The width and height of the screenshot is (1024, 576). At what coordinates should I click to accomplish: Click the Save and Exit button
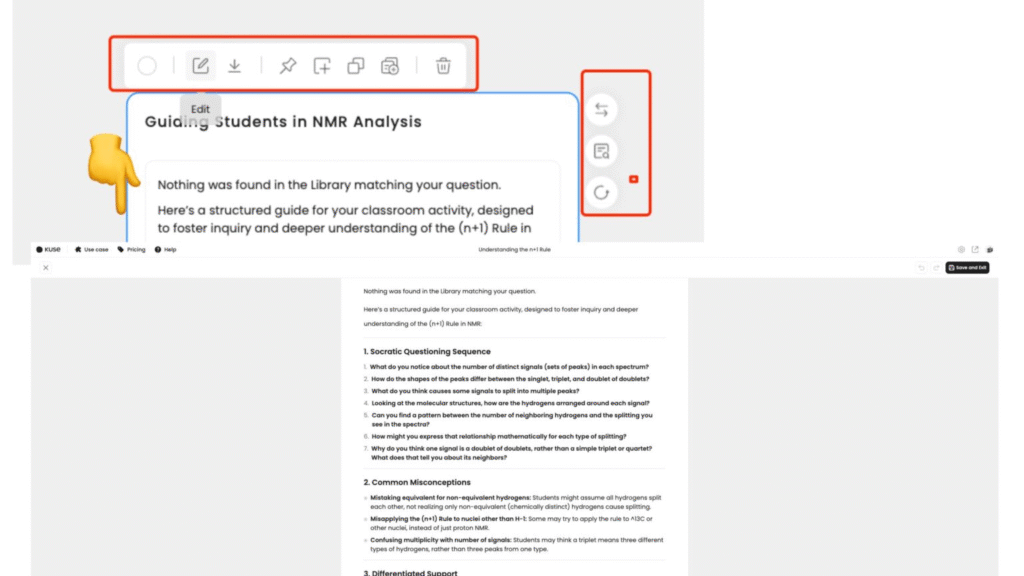coord(967,268)
